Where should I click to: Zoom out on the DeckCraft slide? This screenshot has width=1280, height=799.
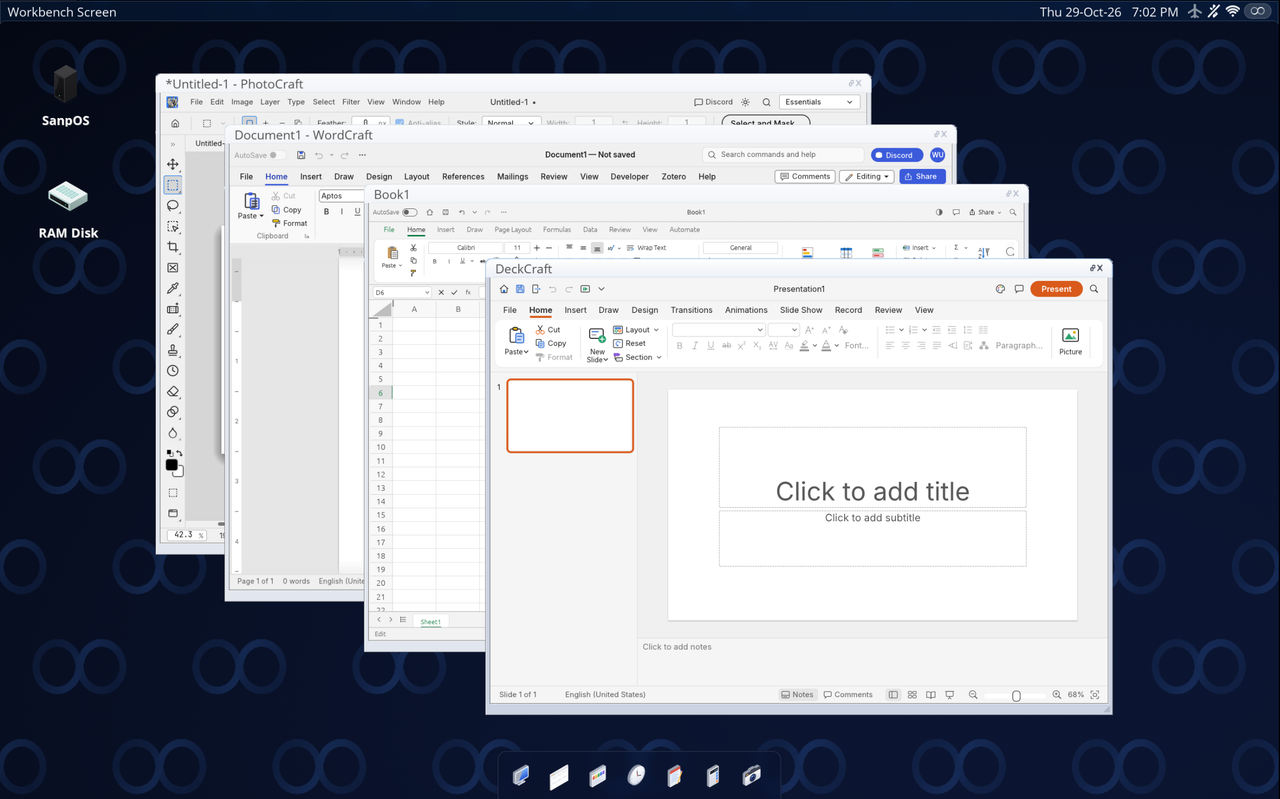pos(973,695)
